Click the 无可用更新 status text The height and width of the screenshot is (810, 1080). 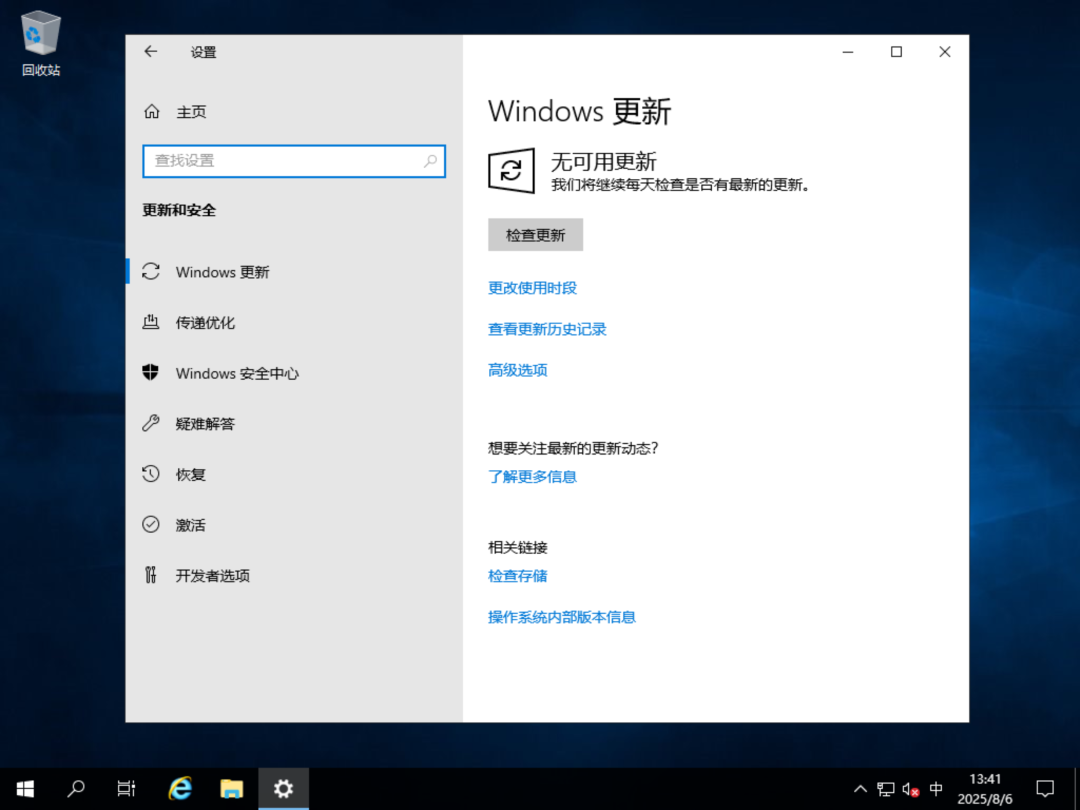tap(603, 162)
